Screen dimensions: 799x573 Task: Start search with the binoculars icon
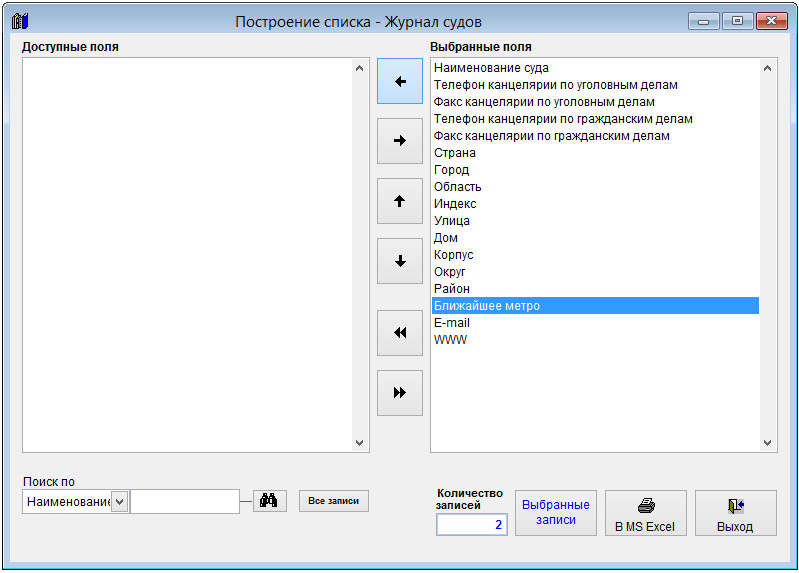click(x=270, y=501)
